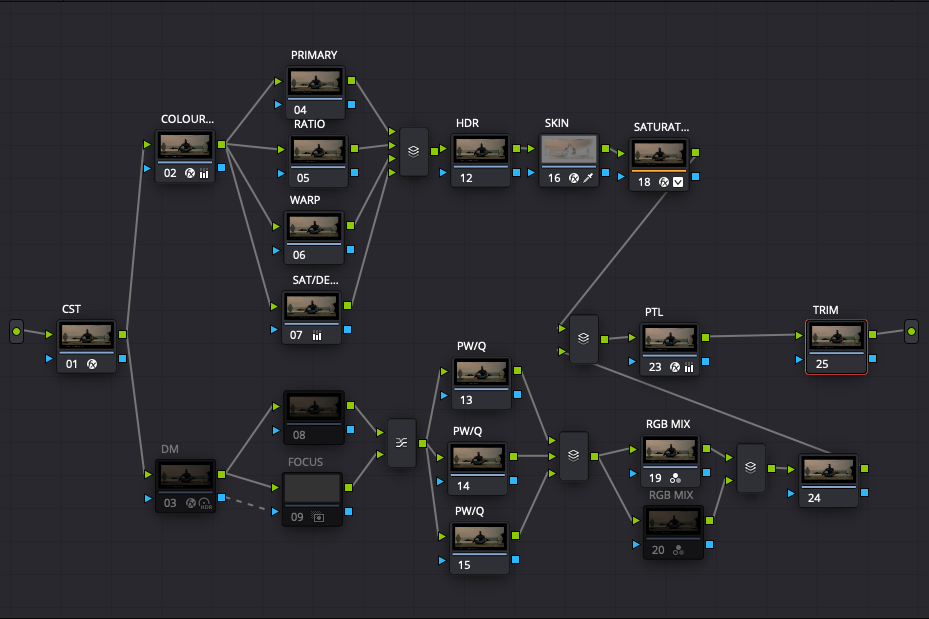Click the node graph source input on left
The image size is (929, 619).
pyautogui.click(x=16, y=331)
